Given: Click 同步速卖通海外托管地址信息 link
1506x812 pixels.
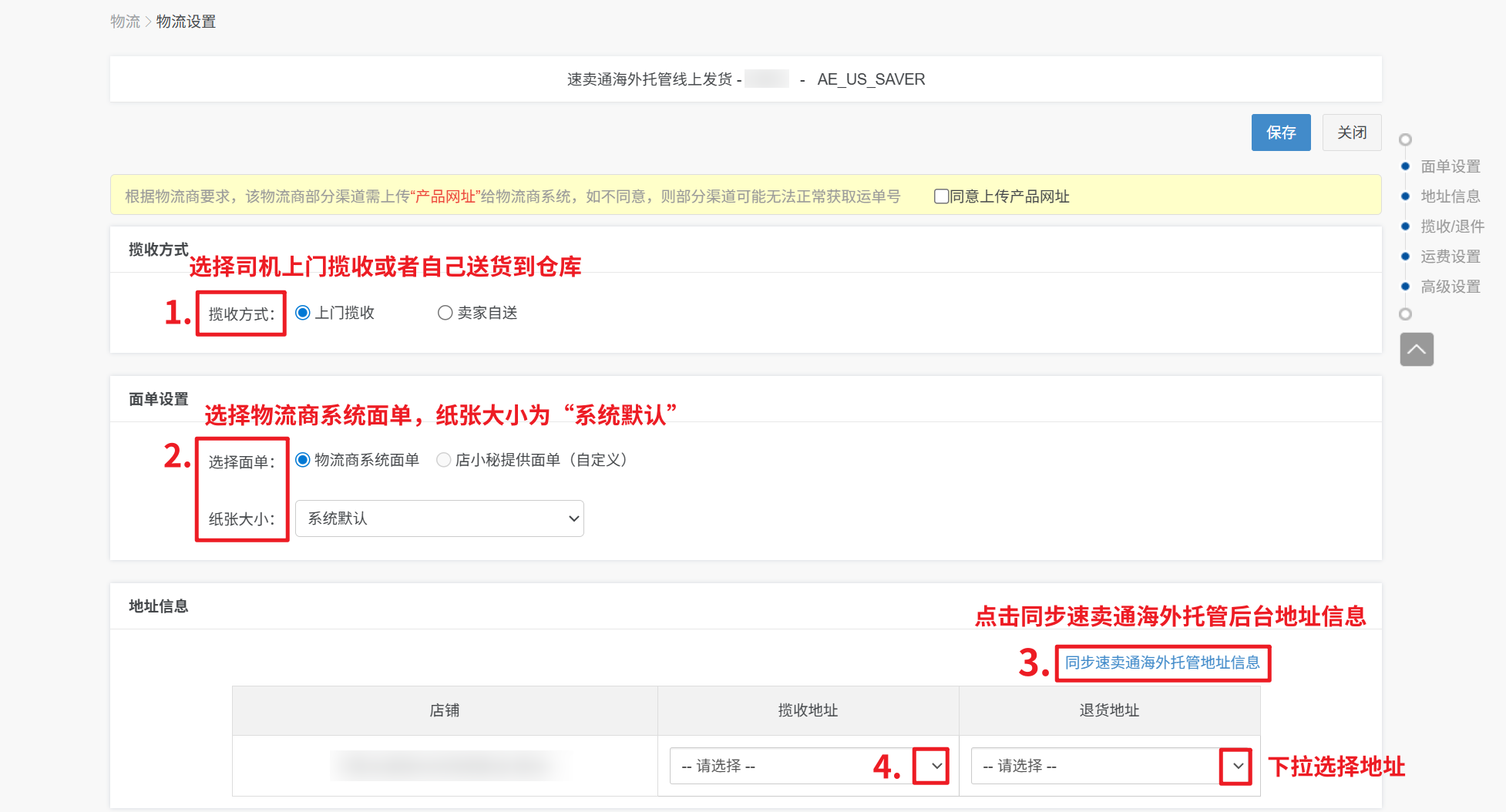Looking at the screenshot, I should coord(1162,663).
